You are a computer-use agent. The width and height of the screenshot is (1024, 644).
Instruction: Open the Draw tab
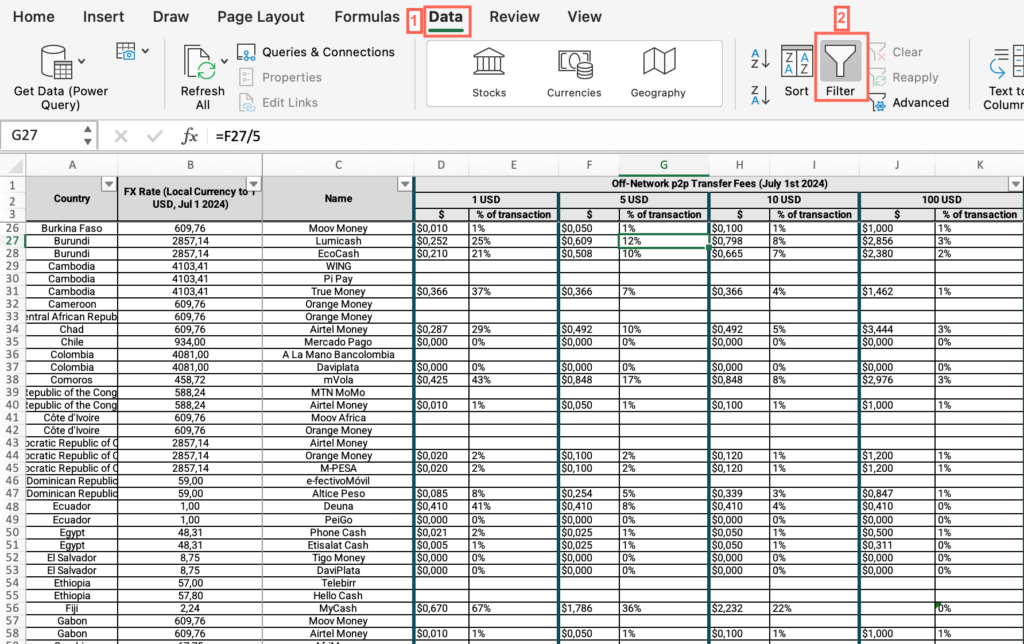click(170, 17)
